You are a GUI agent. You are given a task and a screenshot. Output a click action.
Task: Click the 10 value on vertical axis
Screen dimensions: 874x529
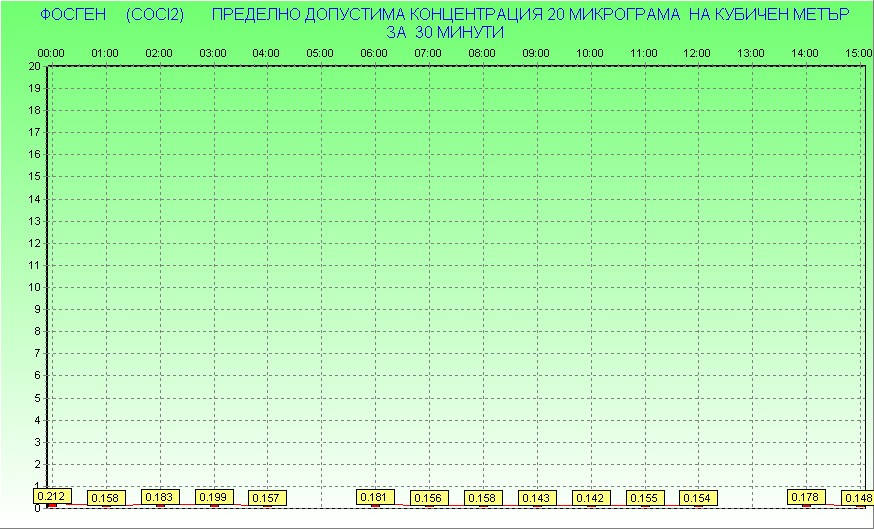click(x=35, y=287)
